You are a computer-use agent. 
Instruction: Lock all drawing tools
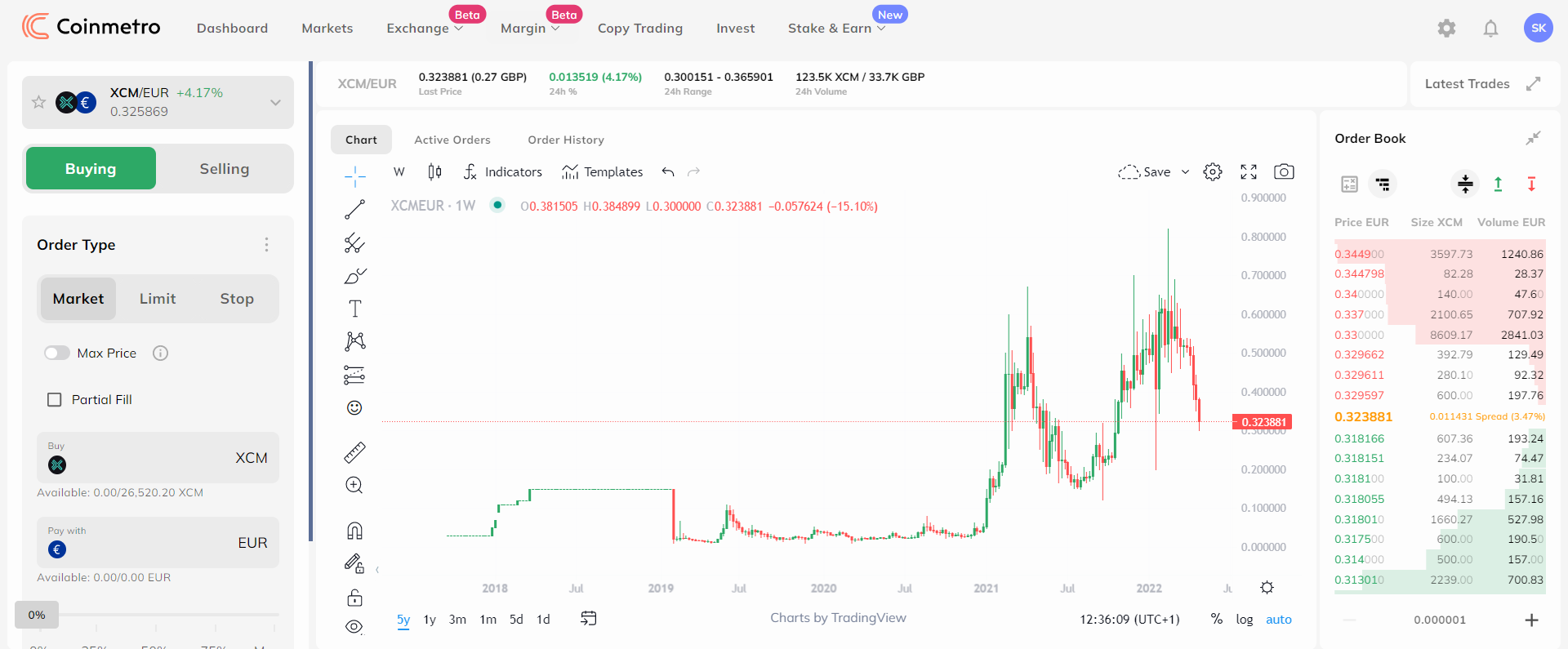point(354,598)
